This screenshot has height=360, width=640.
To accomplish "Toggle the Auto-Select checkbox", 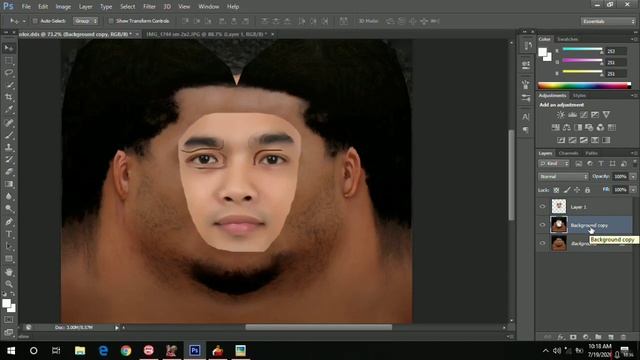I will tap(35, 21).
